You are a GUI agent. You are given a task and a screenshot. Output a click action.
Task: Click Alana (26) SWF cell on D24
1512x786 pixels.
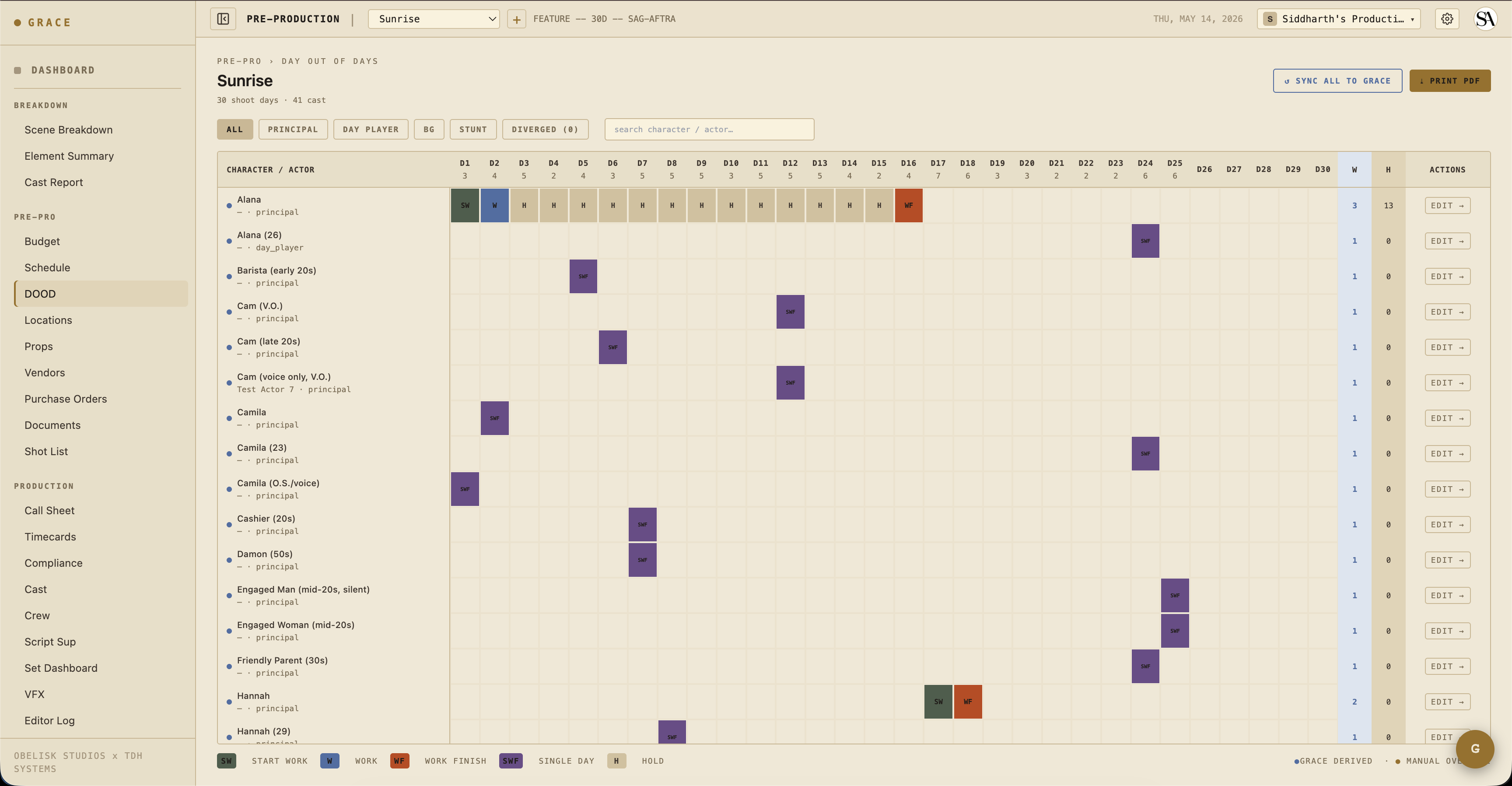click(1145, 241)
